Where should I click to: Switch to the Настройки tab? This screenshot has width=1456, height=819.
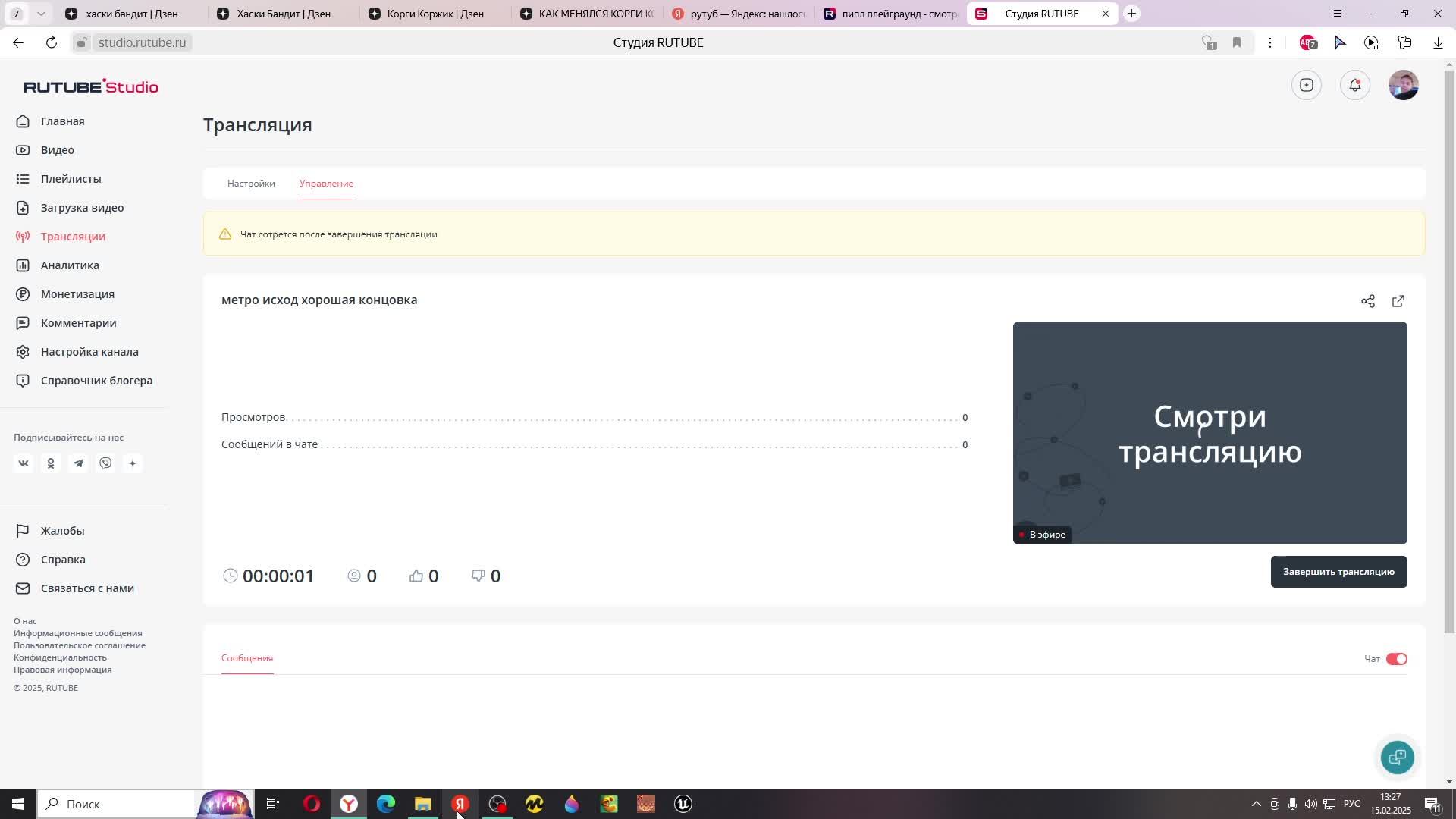(251, 184)
